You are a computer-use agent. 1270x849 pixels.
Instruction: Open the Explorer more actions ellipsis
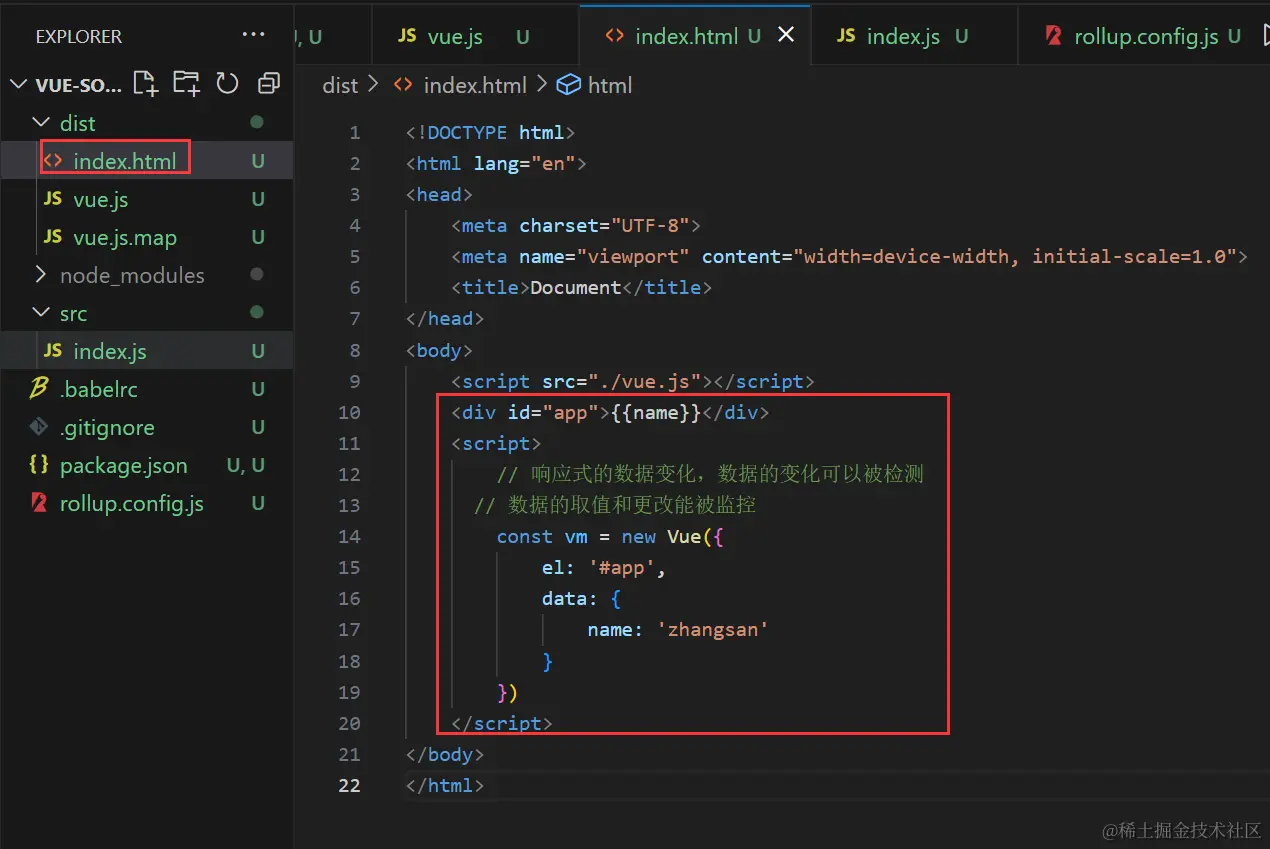tap(254, 36)
